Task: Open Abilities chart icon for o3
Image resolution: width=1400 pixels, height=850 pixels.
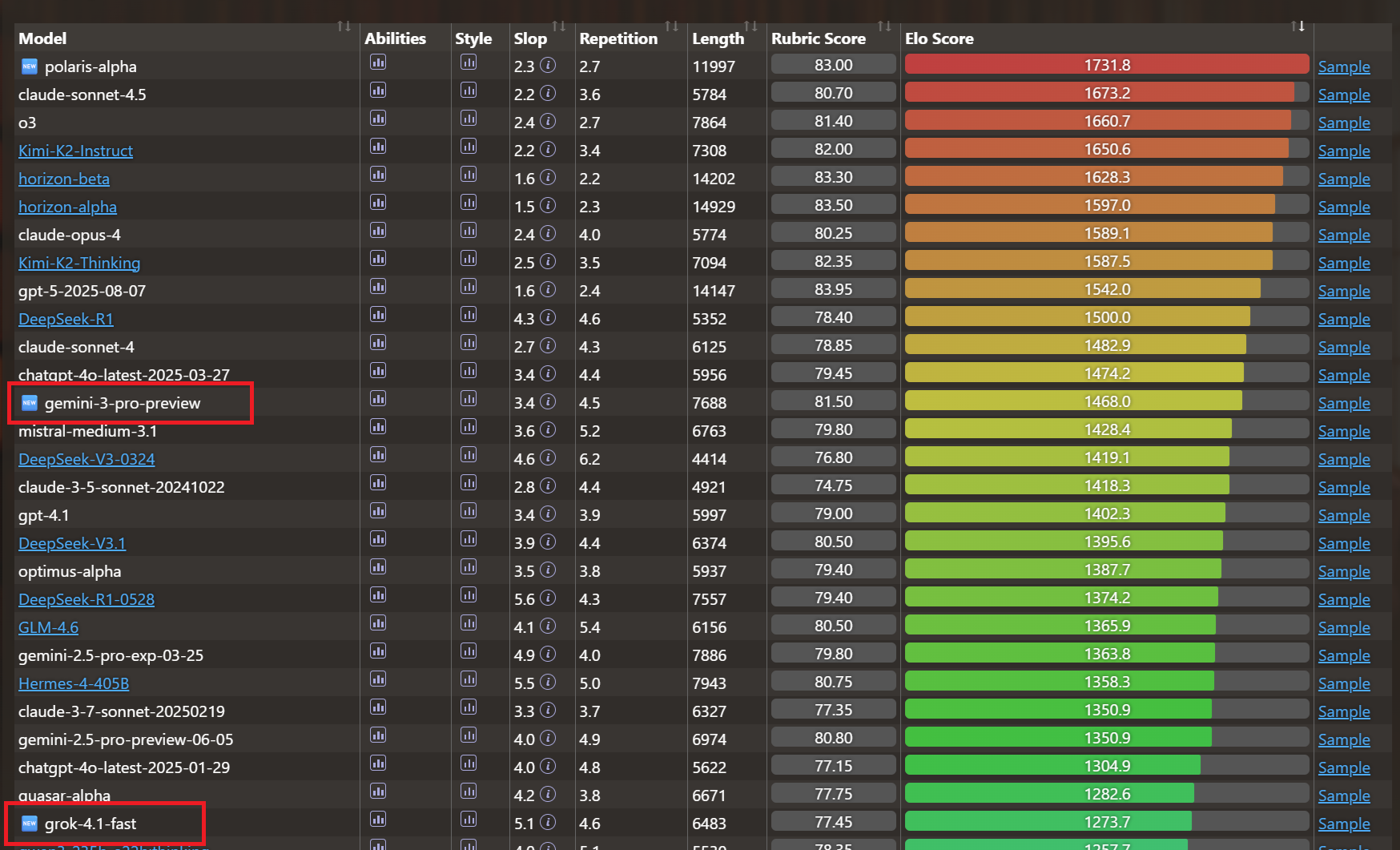Action: (x=378, y=119)
